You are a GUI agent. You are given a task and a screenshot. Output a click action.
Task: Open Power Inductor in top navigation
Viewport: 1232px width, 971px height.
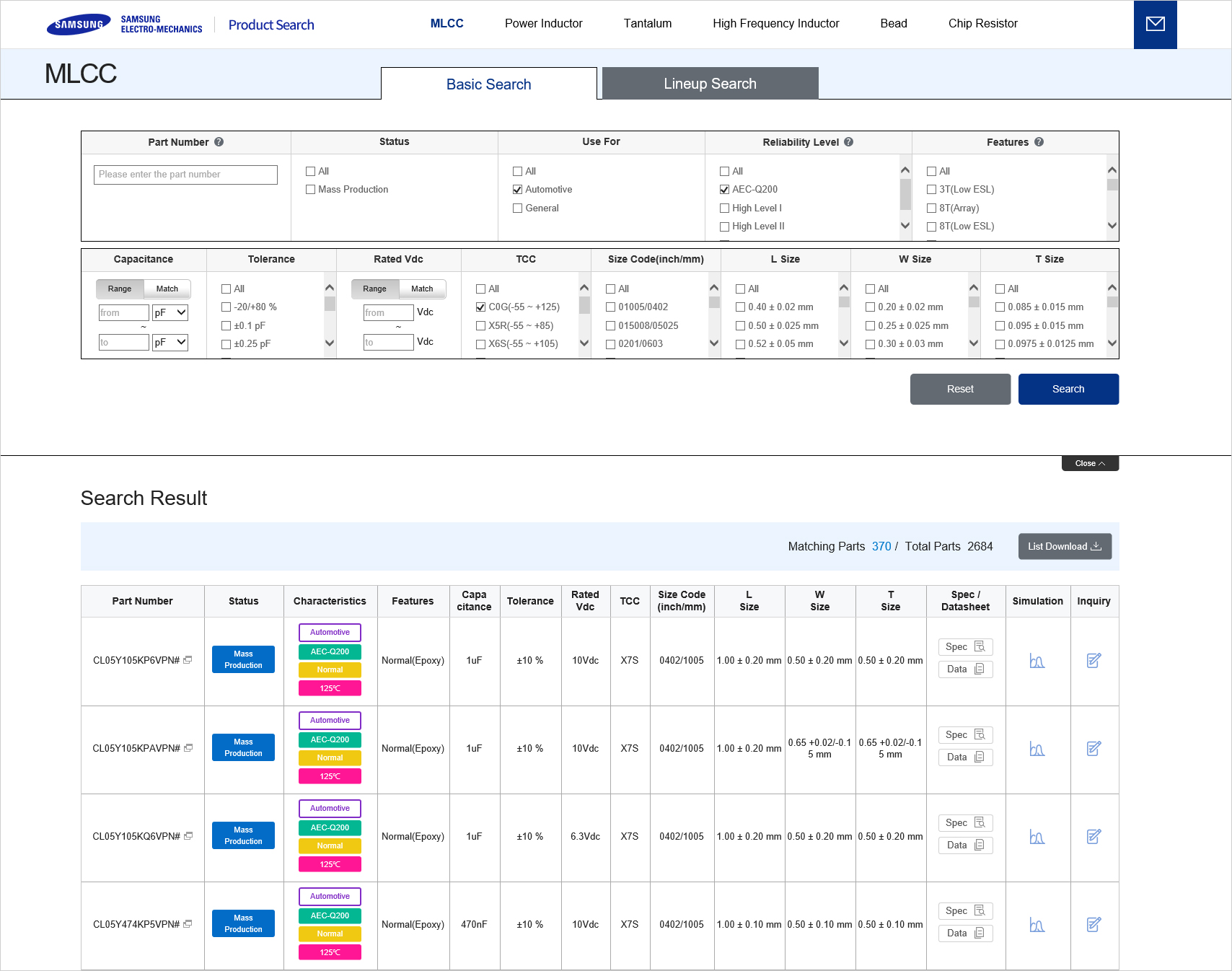coord(543,23)
